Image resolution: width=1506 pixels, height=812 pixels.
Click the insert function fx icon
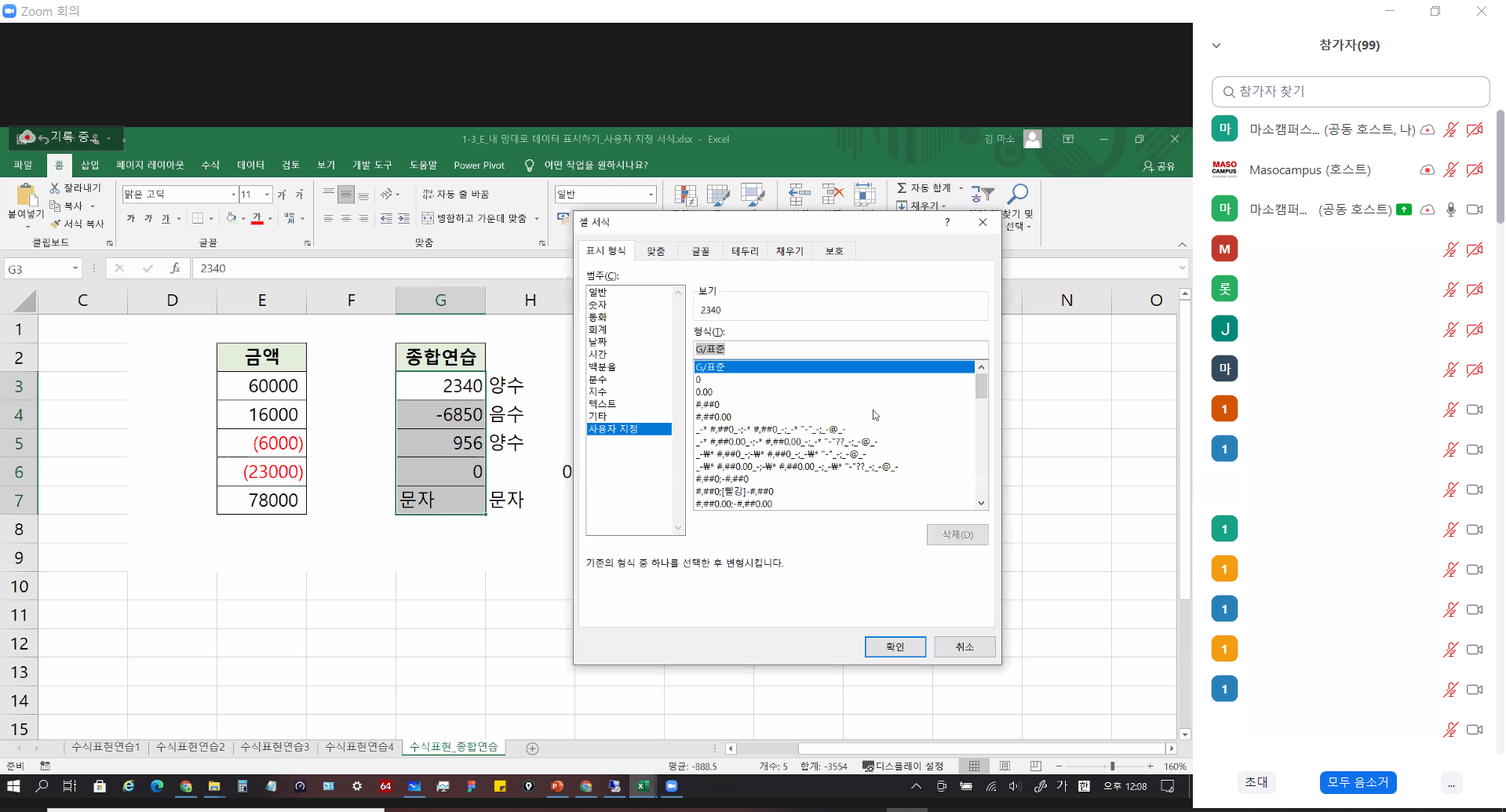point(175,268)
